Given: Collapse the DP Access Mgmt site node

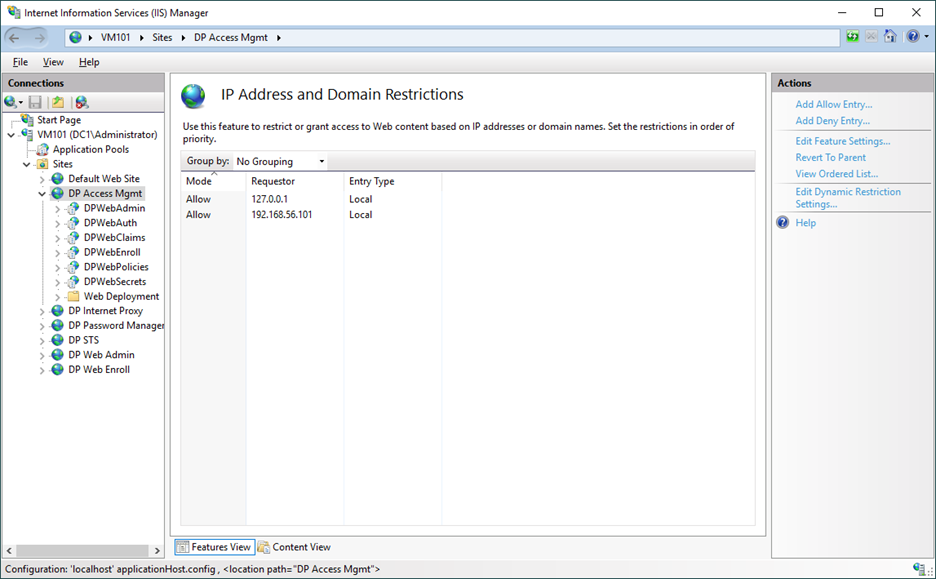Looking at the screenshot, I should (x=42, y=194).
